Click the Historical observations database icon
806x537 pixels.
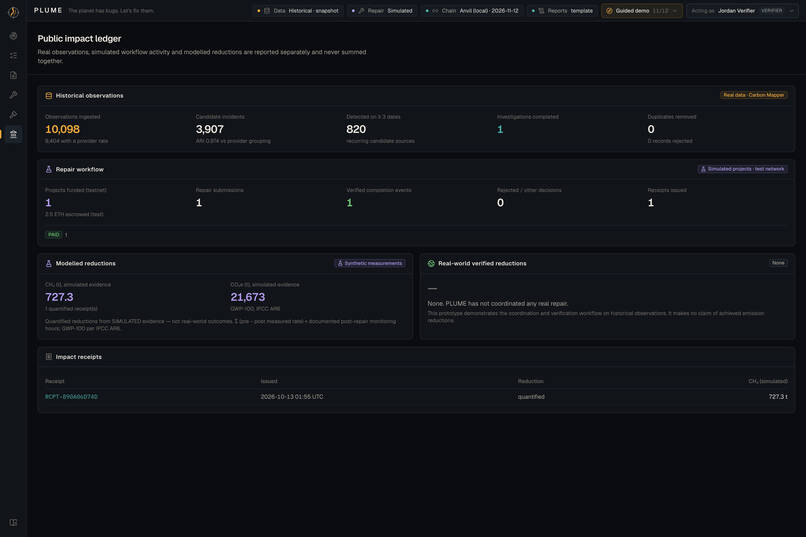[x=49, y=96]
